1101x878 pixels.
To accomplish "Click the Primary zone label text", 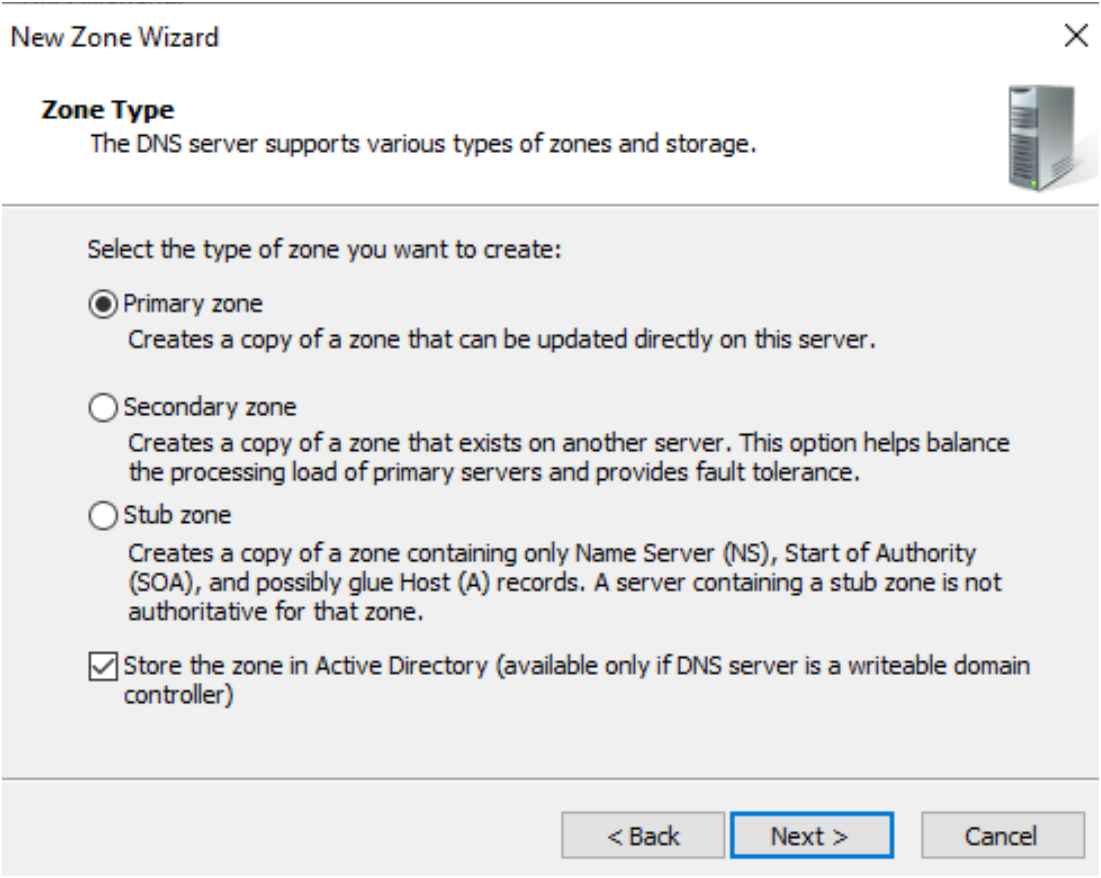I will coord(193,304).
